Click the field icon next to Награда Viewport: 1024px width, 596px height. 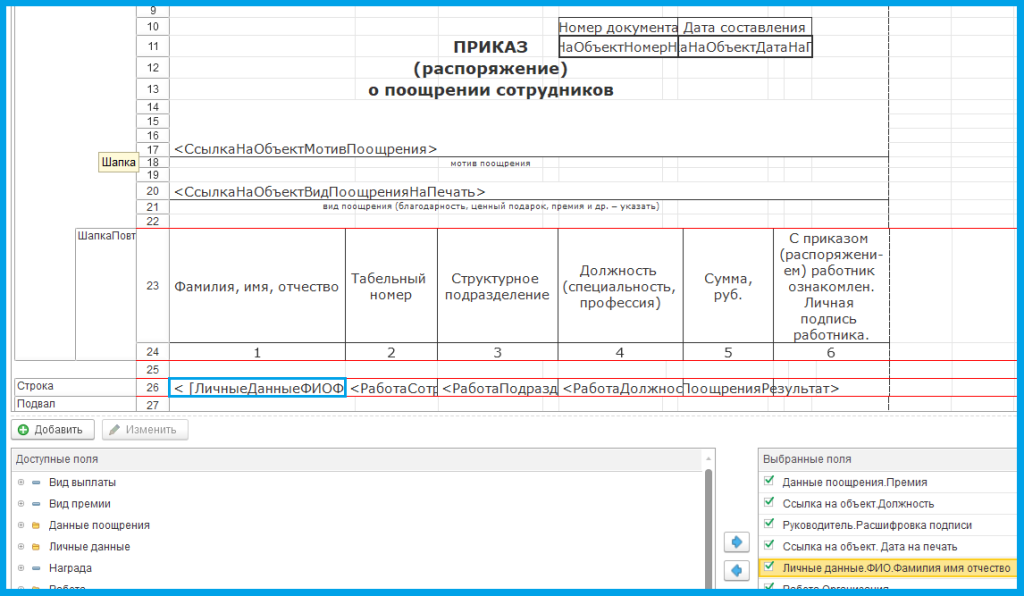point(36,568)
